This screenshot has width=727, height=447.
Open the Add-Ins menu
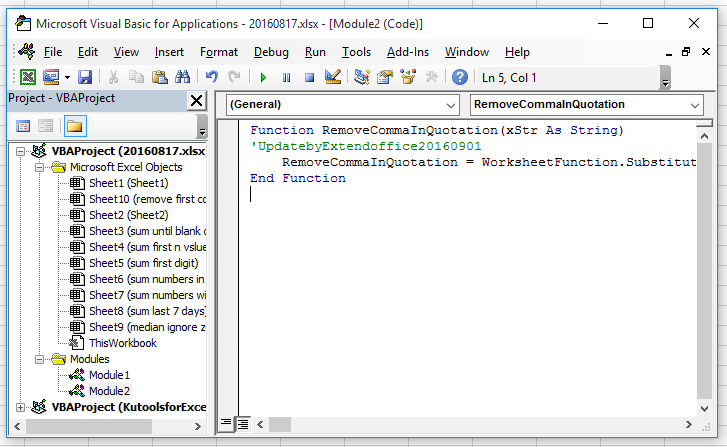pos(407,52)
